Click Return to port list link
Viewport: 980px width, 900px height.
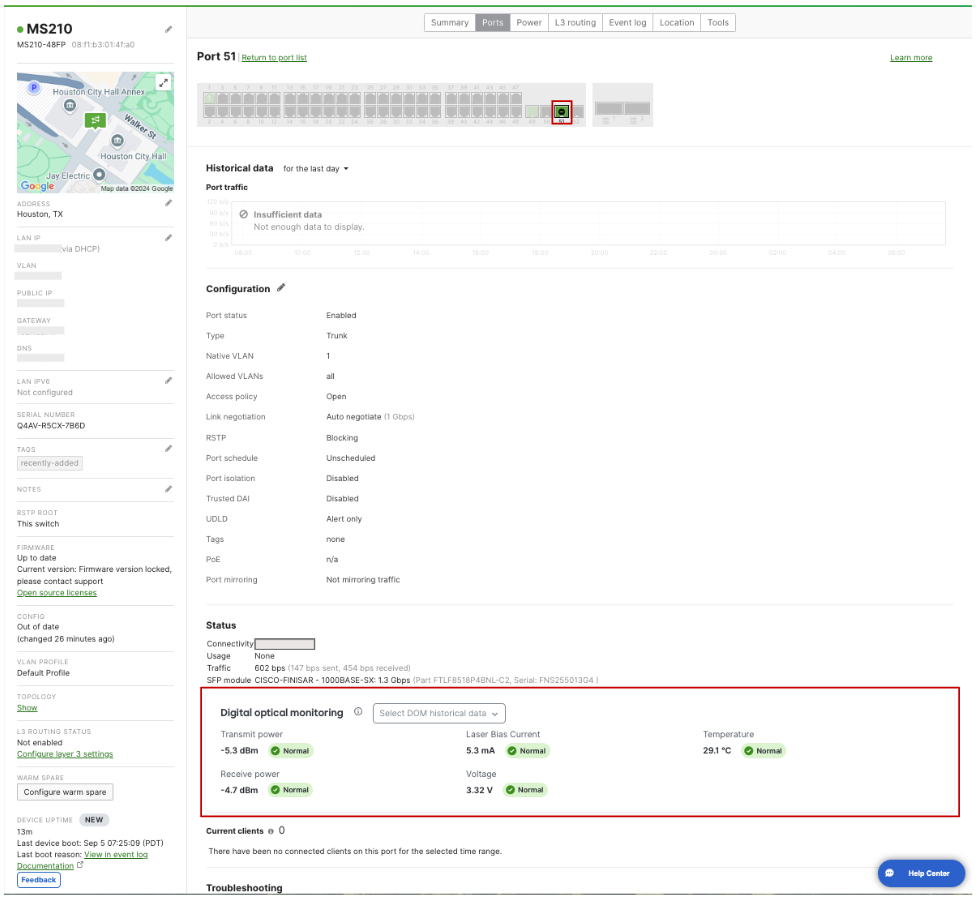coord(274,58)
